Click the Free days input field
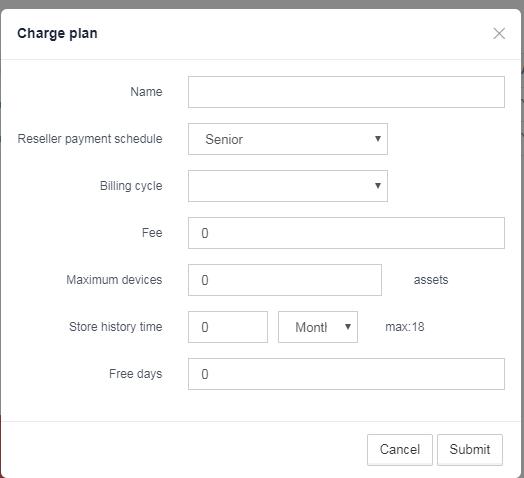Image resolution: width=524 pixels, height=478 pixels. (x=346, y=374)
